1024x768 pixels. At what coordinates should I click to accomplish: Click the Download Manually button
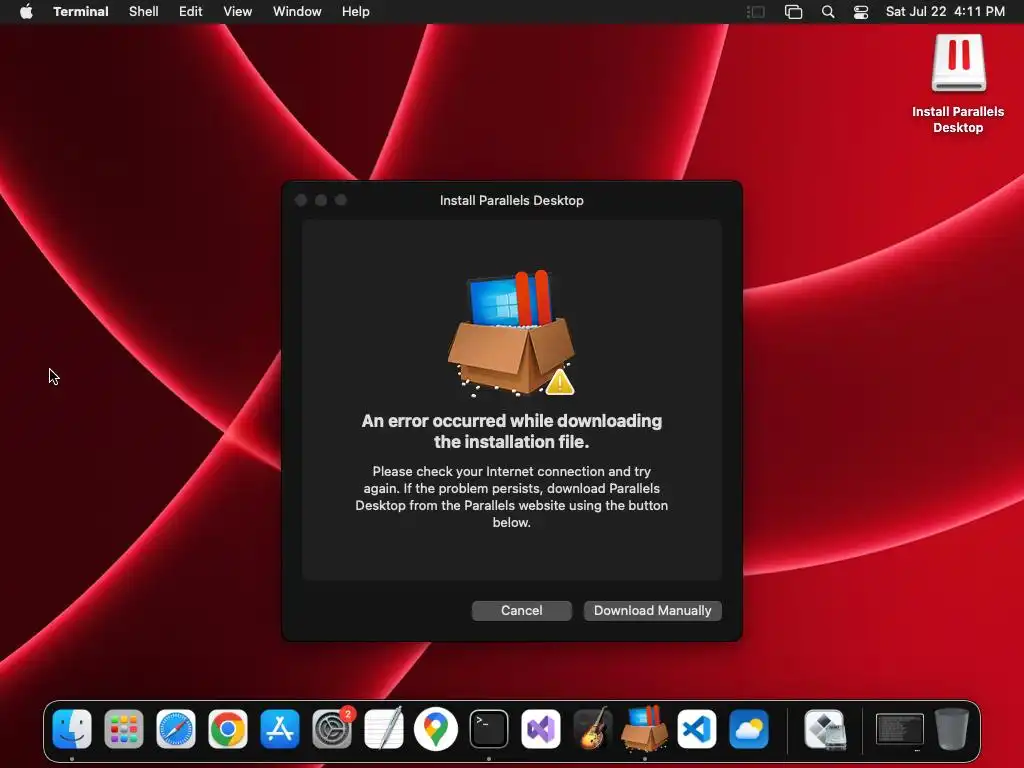click(x=652, y=611)
